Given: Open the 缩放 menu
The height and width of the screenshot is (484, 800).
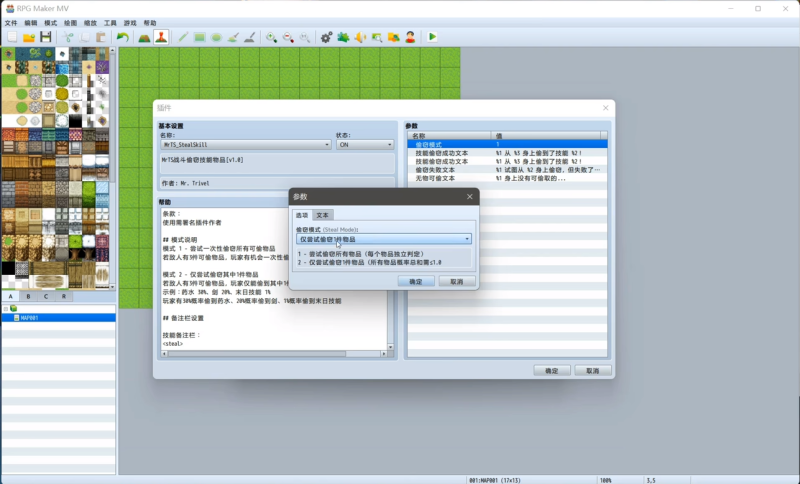Looking at the screenshot, I should 90,23.
